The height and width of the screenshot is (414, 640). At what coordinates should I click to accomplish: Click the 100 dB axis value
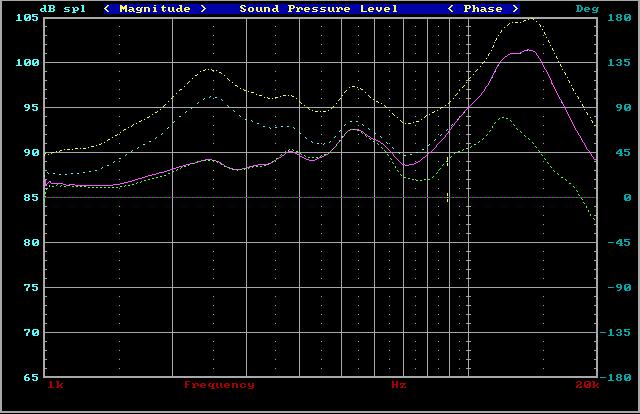click(x=27, y=62)
